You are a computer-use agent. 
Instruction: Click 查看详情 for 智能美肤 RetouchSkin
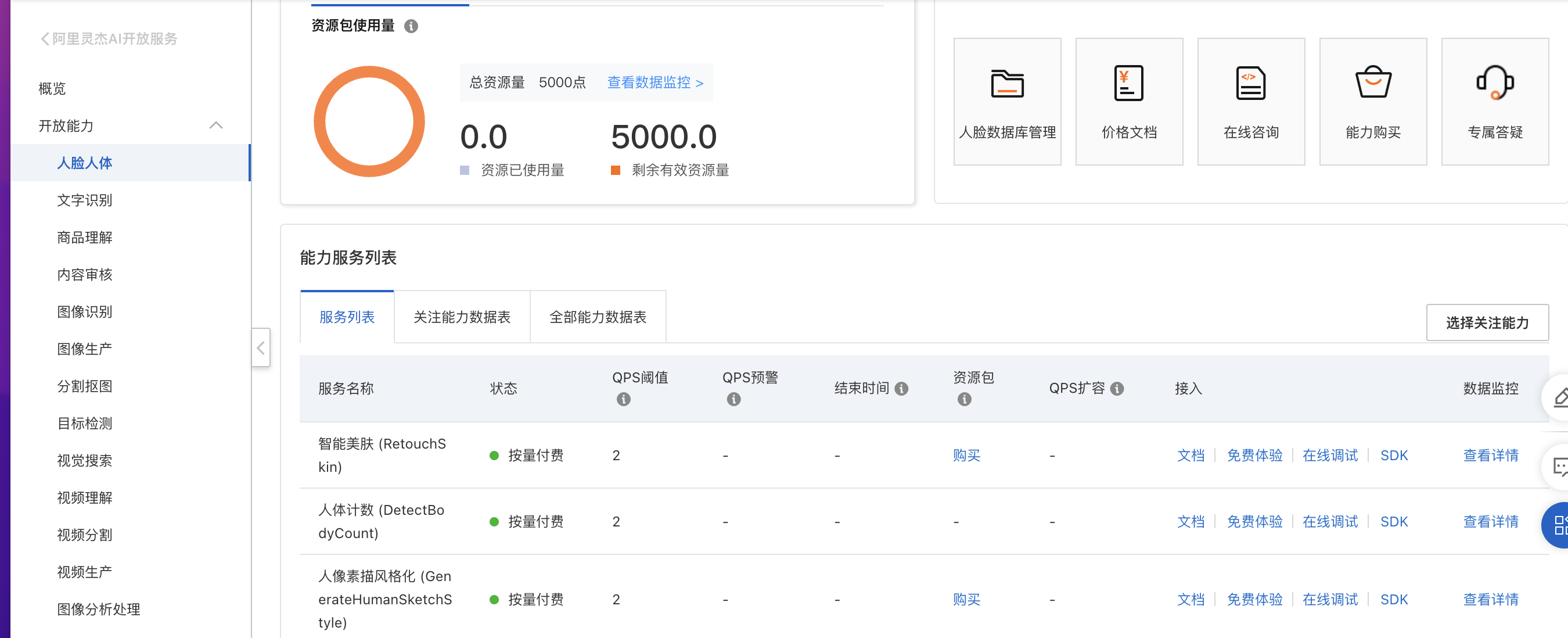tap(1491, 455)
